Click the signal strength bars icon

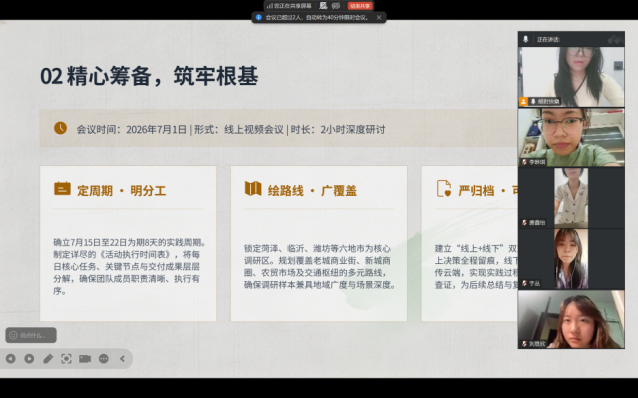tap(270, 6)
